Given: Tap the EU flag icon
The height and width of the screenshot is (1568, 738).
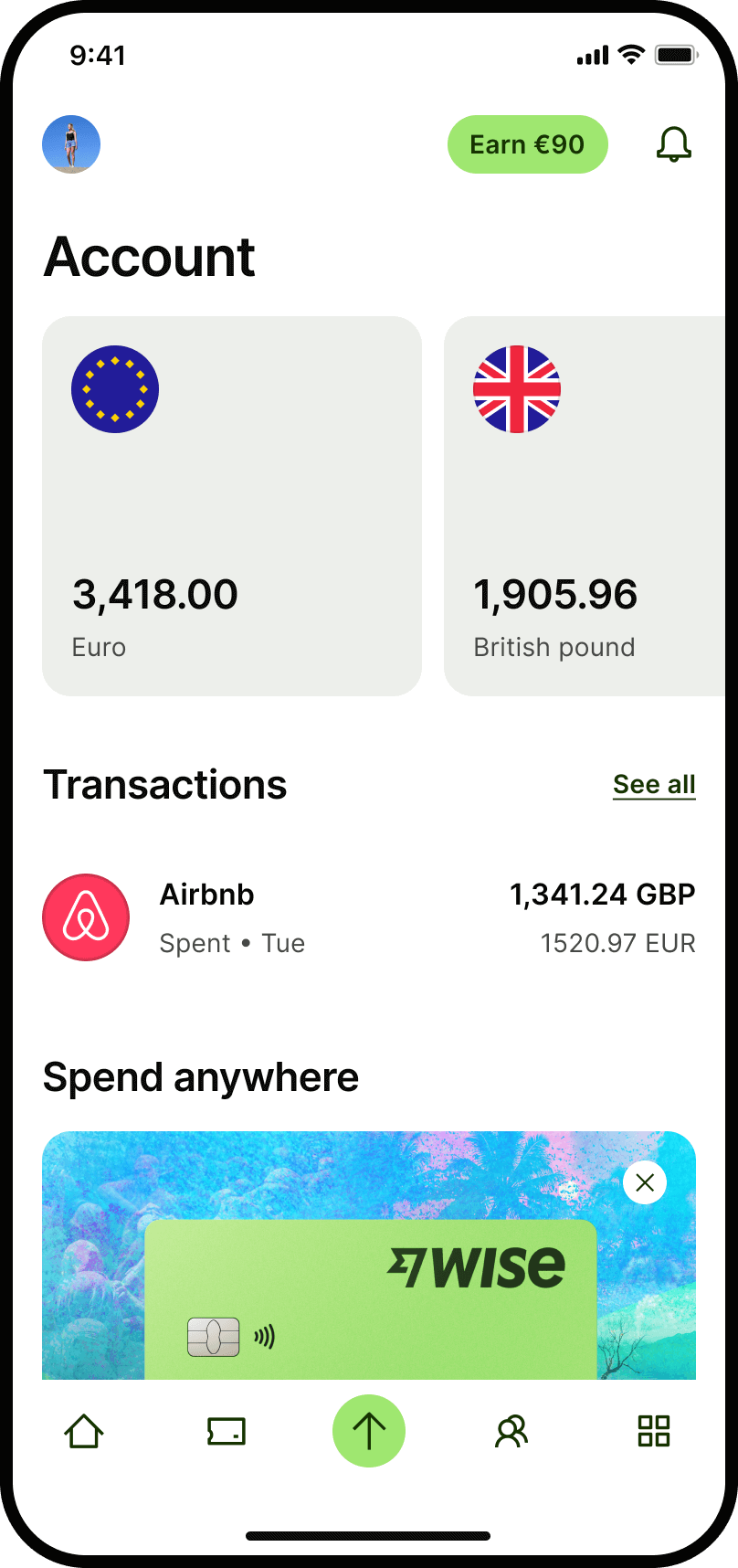Looking at the screenshot, I should pyautogui.click(x=115, y=389).
